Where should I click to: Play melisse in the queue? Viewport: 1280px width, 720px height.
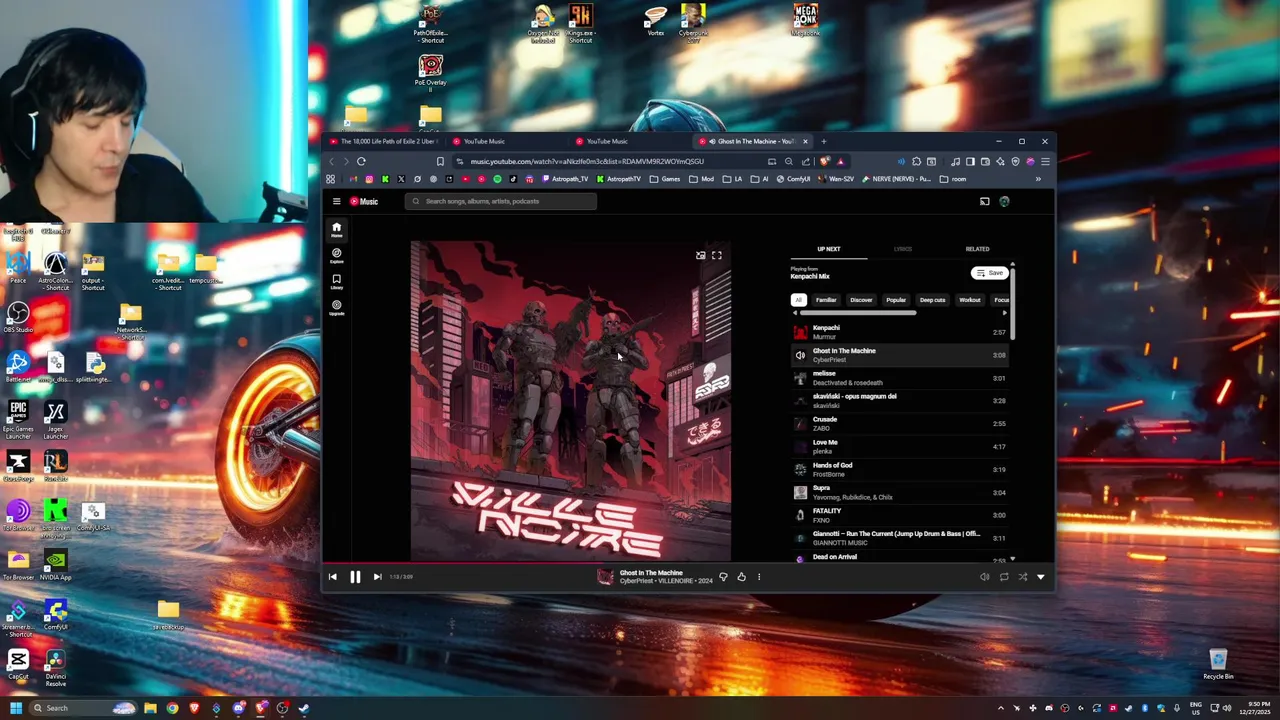[x=899, y=378]
